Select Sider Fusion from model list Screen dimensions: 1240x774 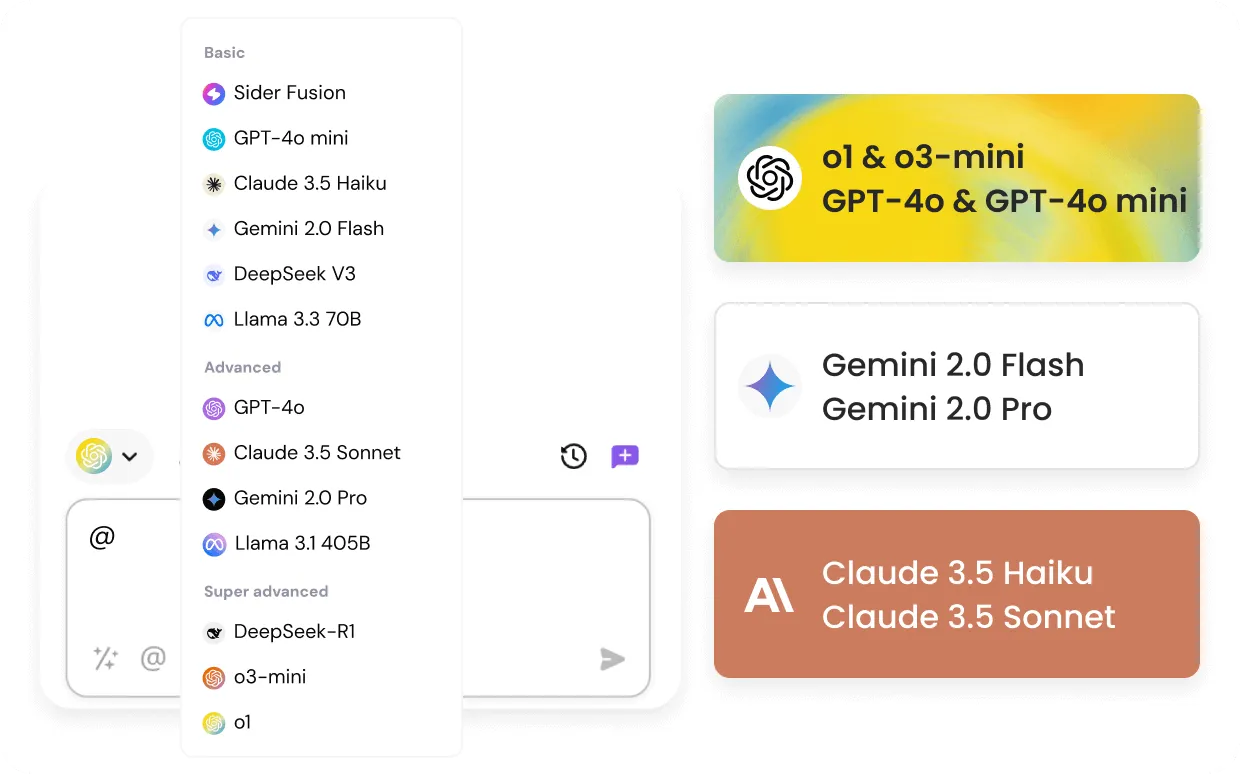289,93
